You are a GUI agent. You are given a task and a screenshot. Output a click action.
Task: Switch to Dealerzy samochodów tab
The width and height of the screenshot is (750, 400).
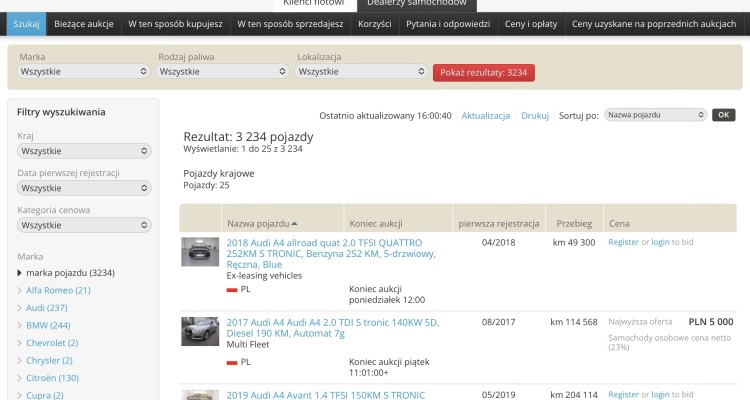(417, 4)
